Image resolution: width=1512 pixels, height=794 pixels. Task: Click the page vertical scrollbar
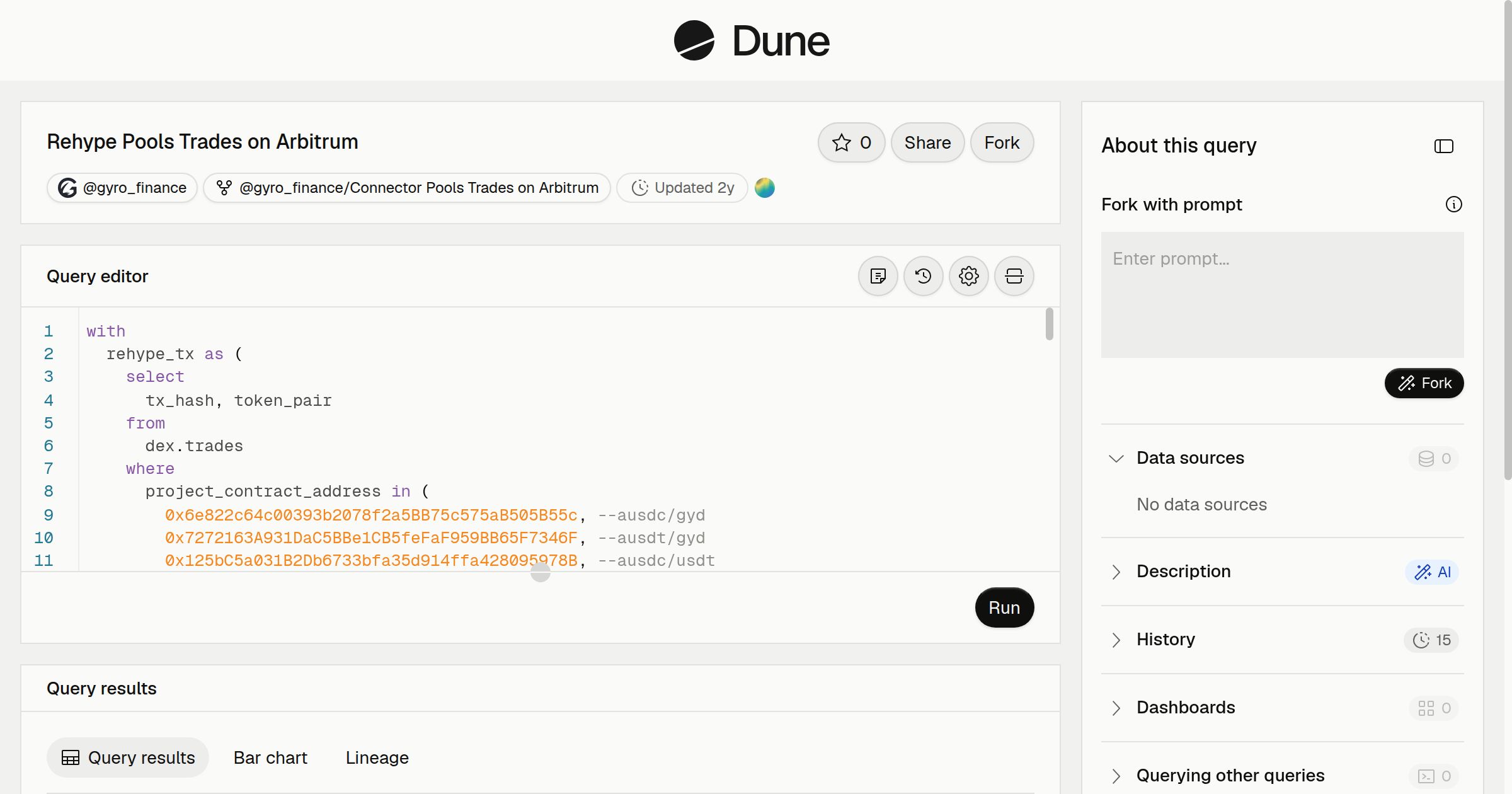pyautogui.click(x=1508, y=239)
